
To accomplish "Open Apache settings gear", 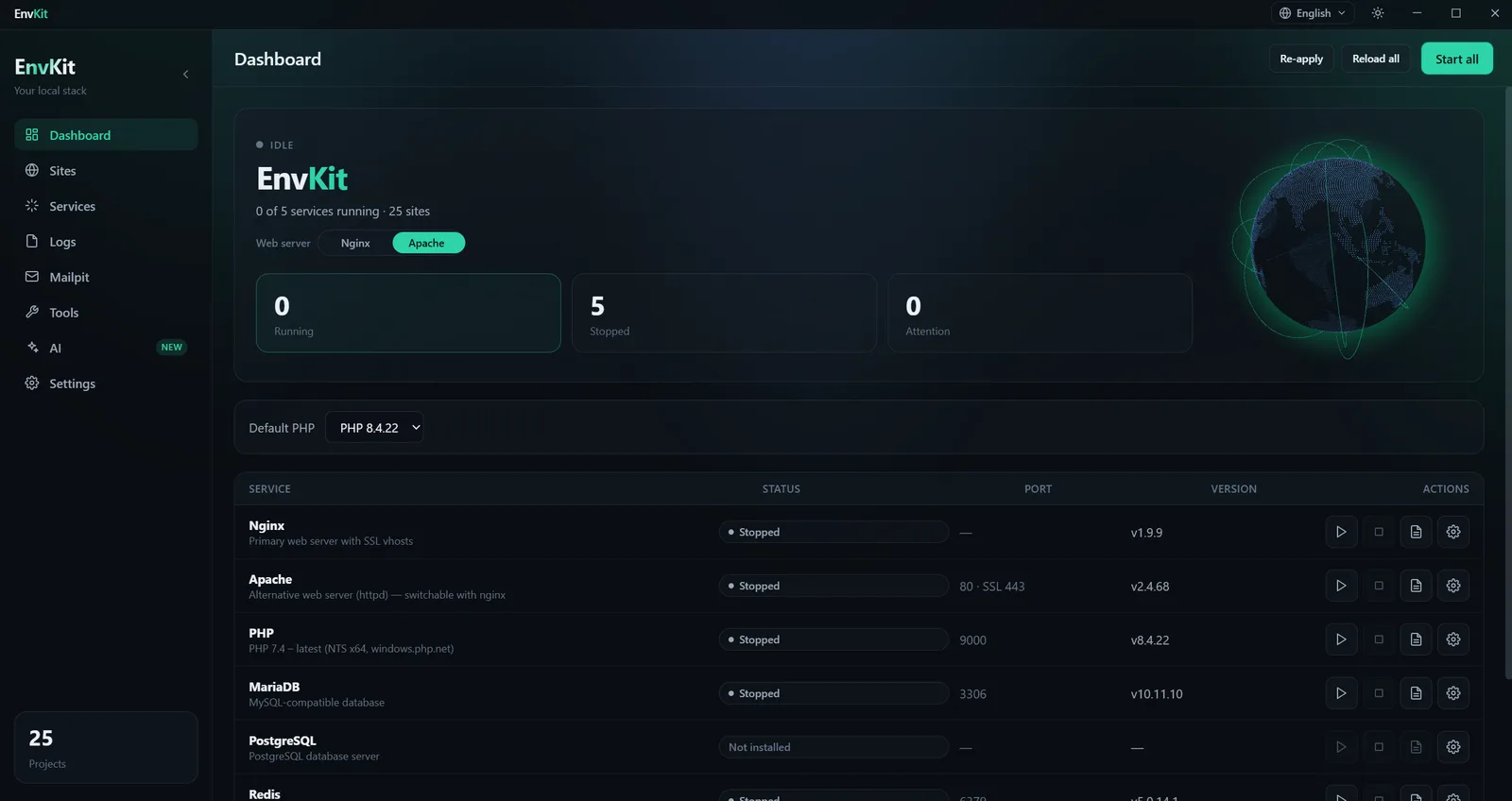I will [x=1453, y=586].
